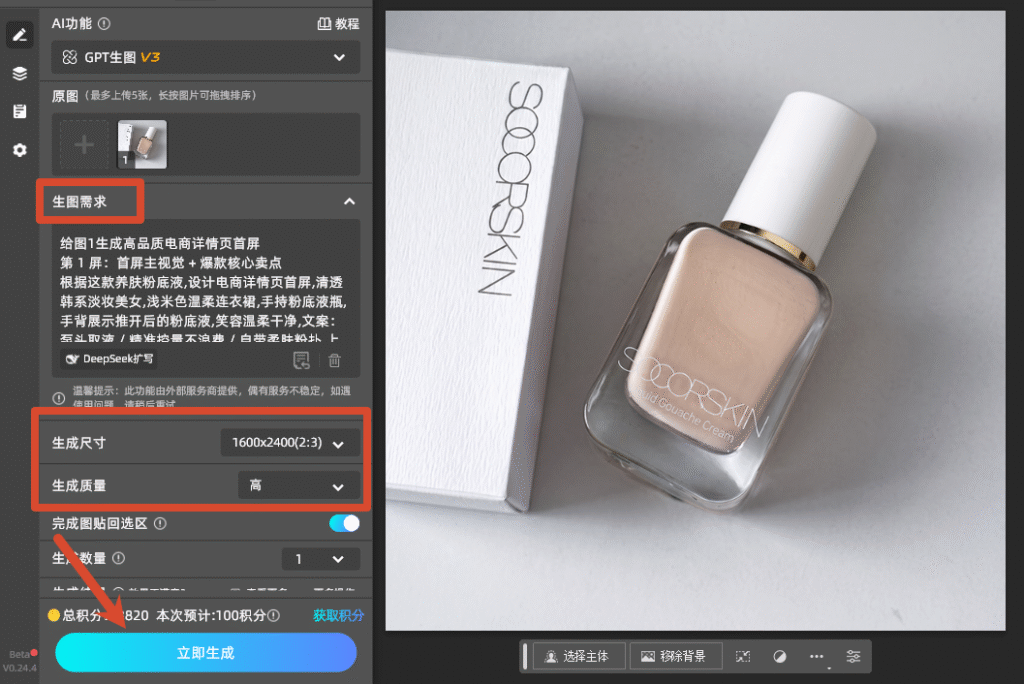The height and width of the screenshot is (684, 1024).
Task: Click info icon beside 生成数量
Action: pos(119,559)
